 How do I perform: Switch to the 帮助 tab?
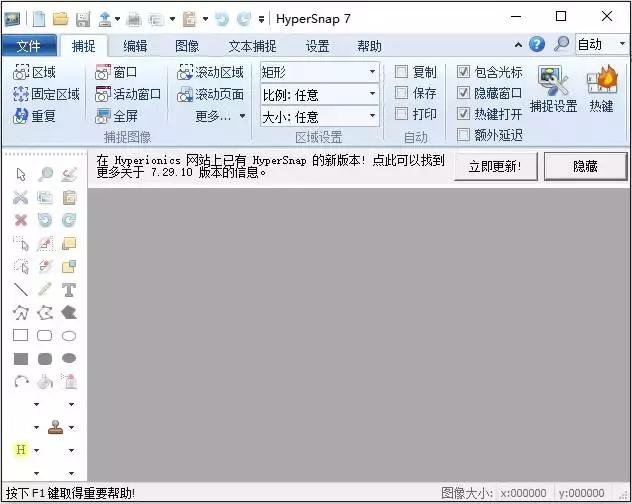pos(370,46)
